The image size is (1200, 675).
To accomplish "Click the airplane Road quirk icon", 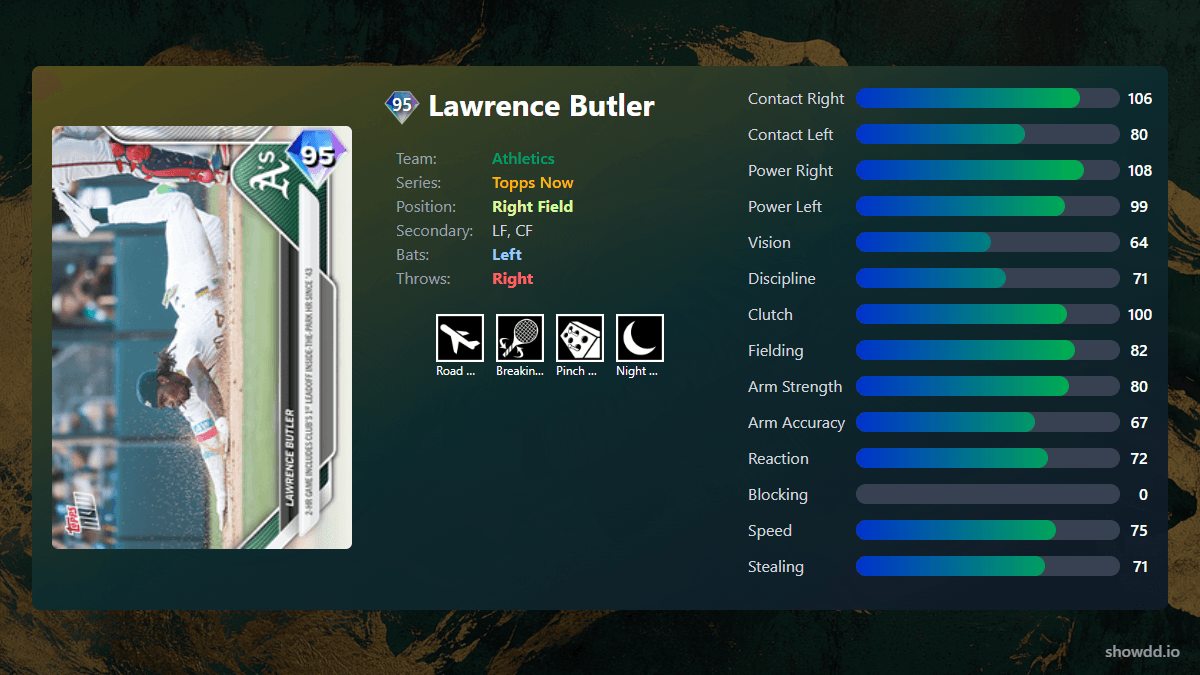I will (460, 338).
